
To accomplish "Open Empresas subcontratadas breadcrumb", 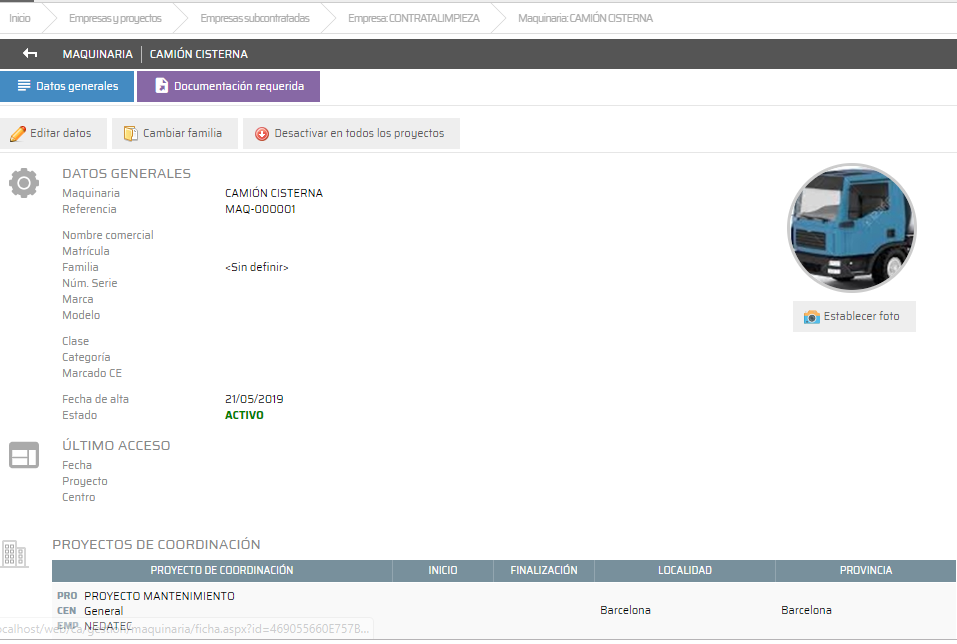I will pos(254,18).
